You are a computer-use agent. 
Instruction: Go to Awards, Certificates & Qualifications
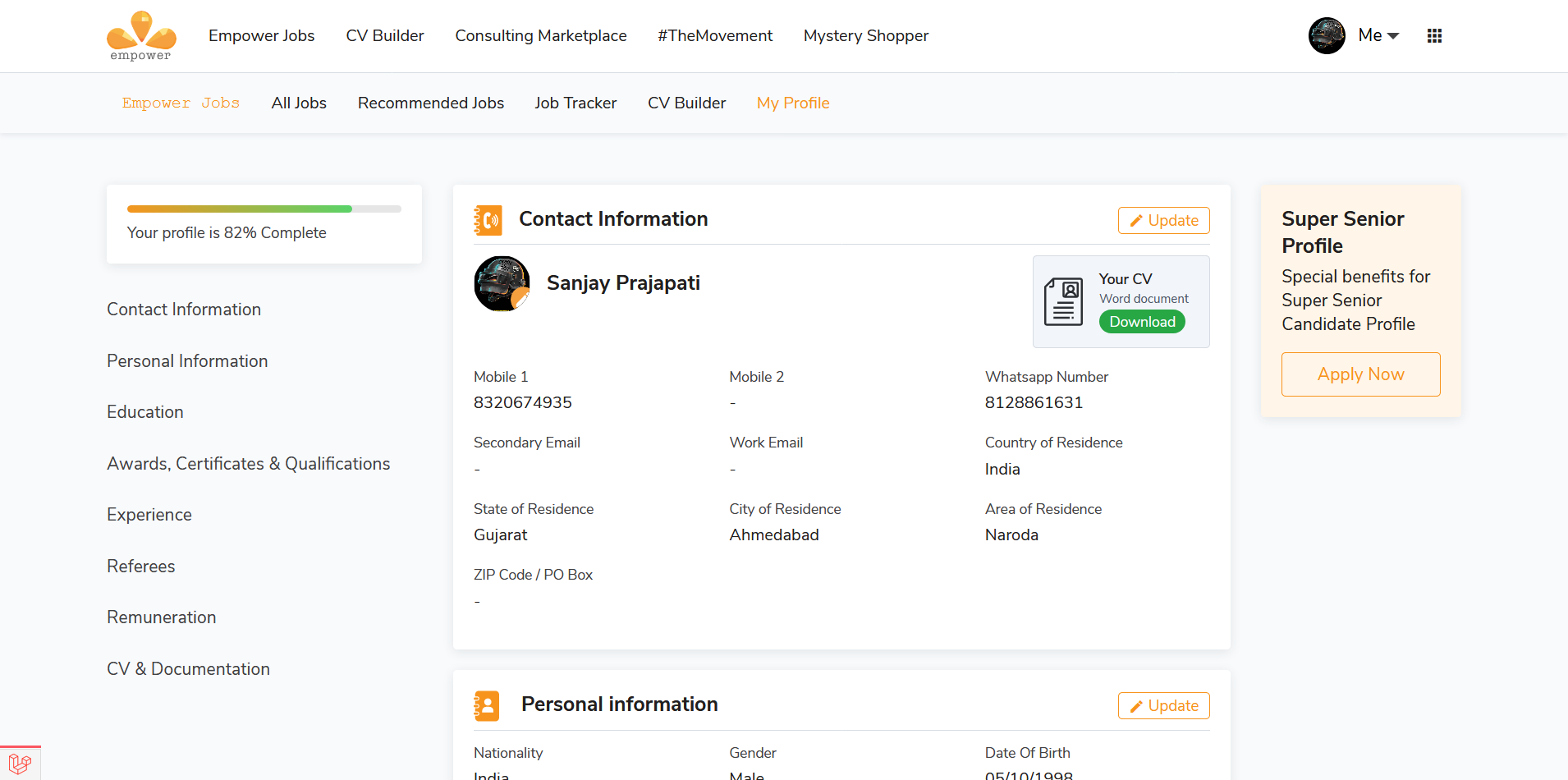(249, 464)
